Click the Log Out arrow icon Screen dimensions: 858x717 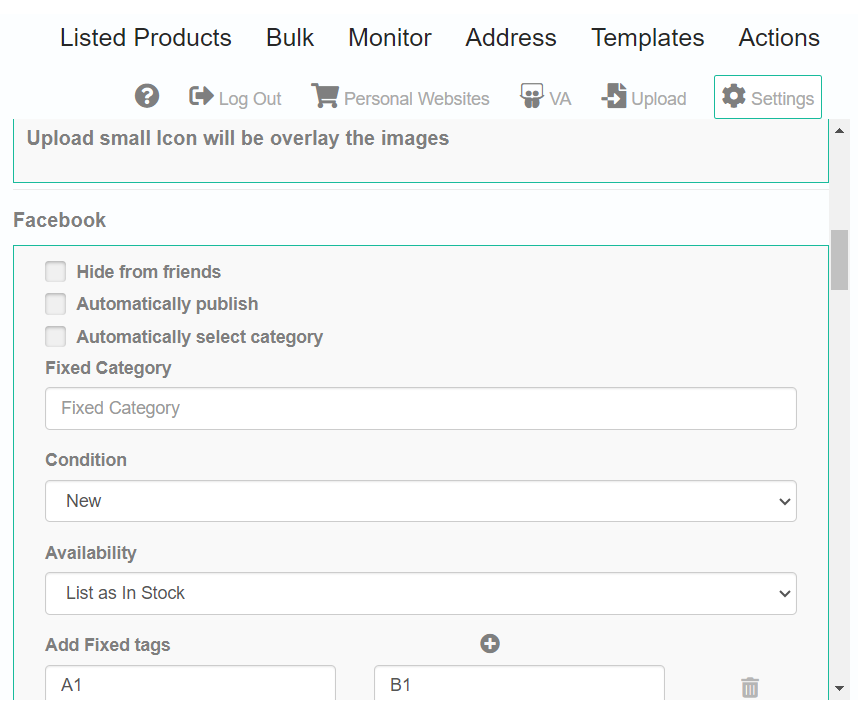click(x=201, y=96)
